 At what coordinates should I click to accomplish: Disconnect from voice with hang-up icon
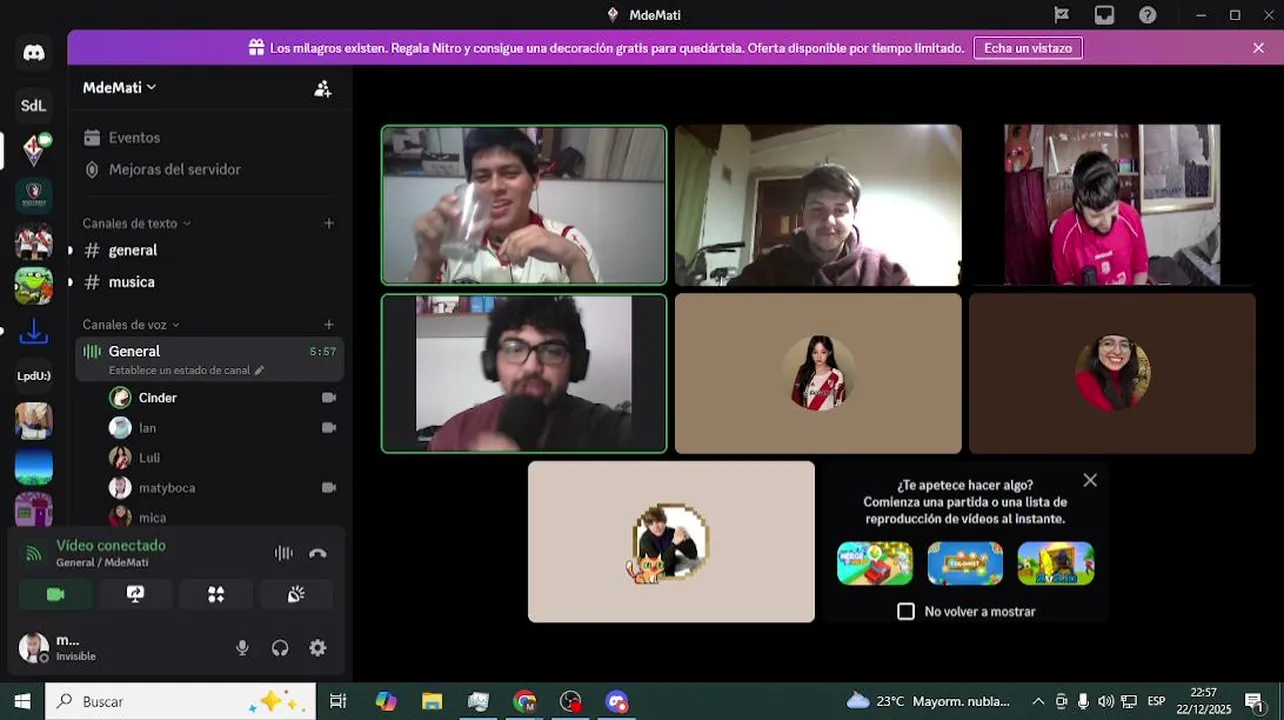318,553
